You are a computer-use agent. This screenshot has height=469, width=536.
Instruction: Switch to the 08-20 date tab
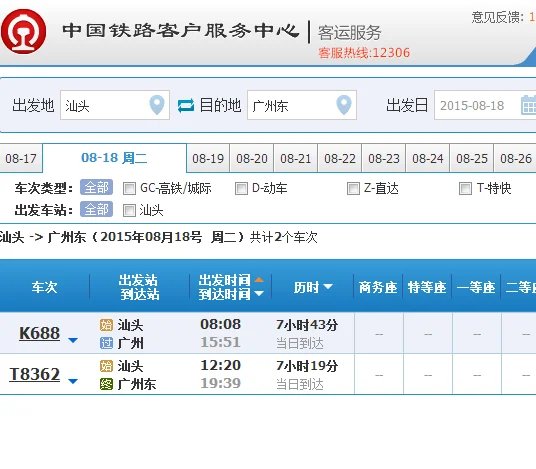pos(252,159)
